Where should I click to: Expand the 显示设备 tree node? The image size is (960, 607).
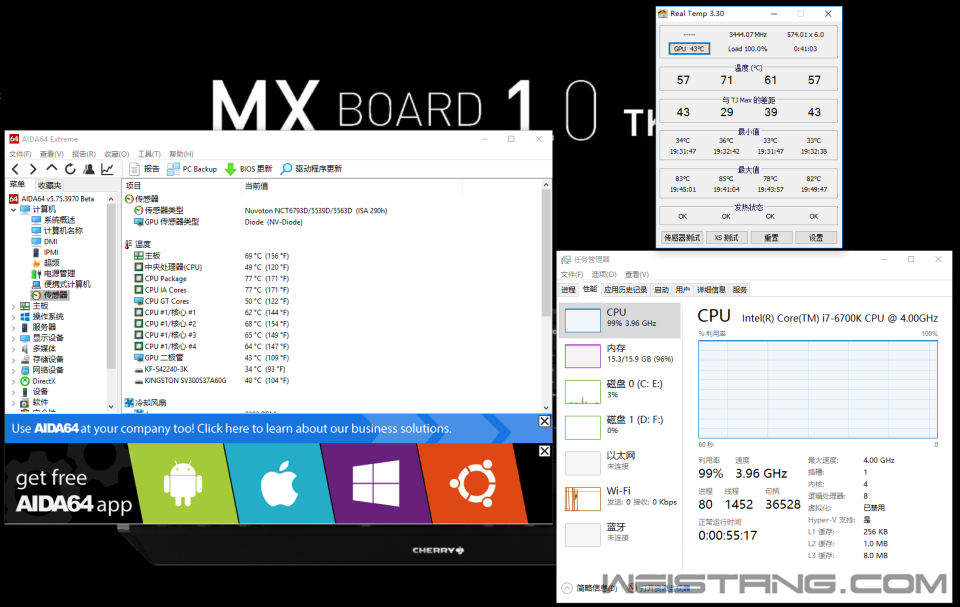point(13,338)
